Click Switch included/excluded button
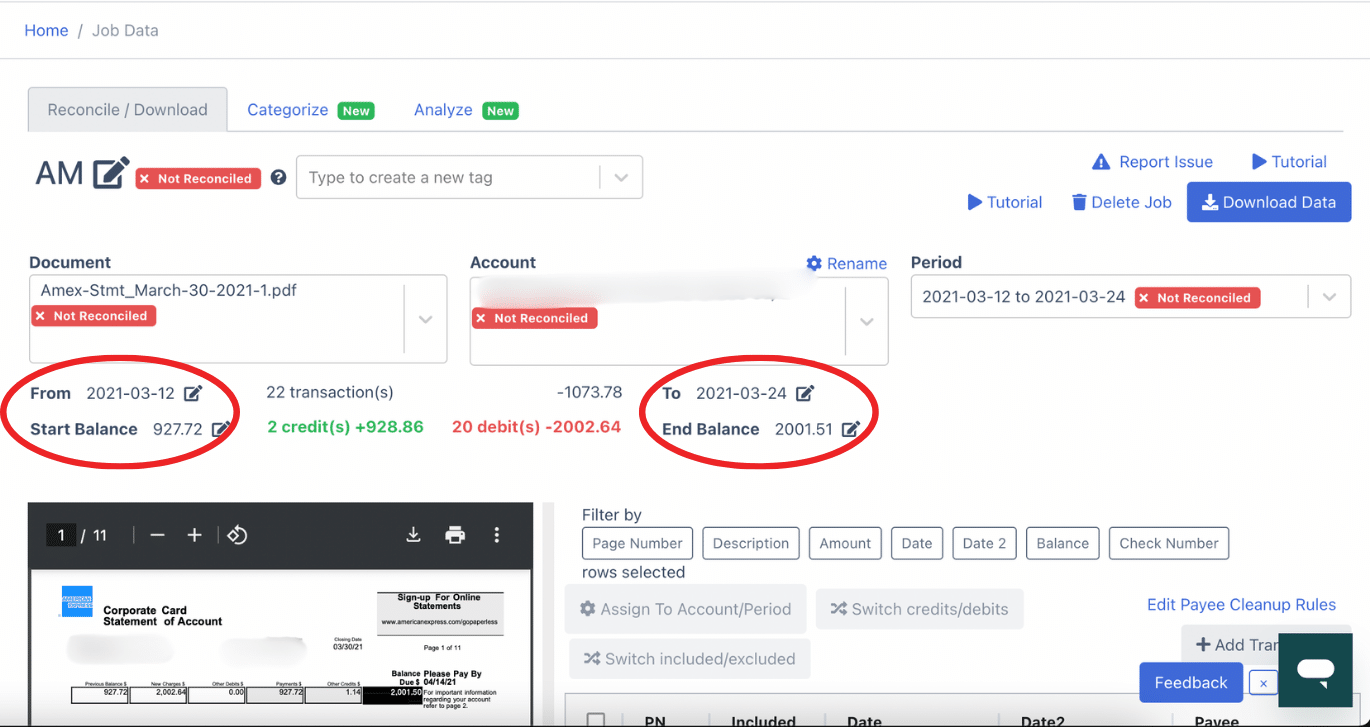The image size is (1370, 728). pyautogui.click(x=690, y=659)
